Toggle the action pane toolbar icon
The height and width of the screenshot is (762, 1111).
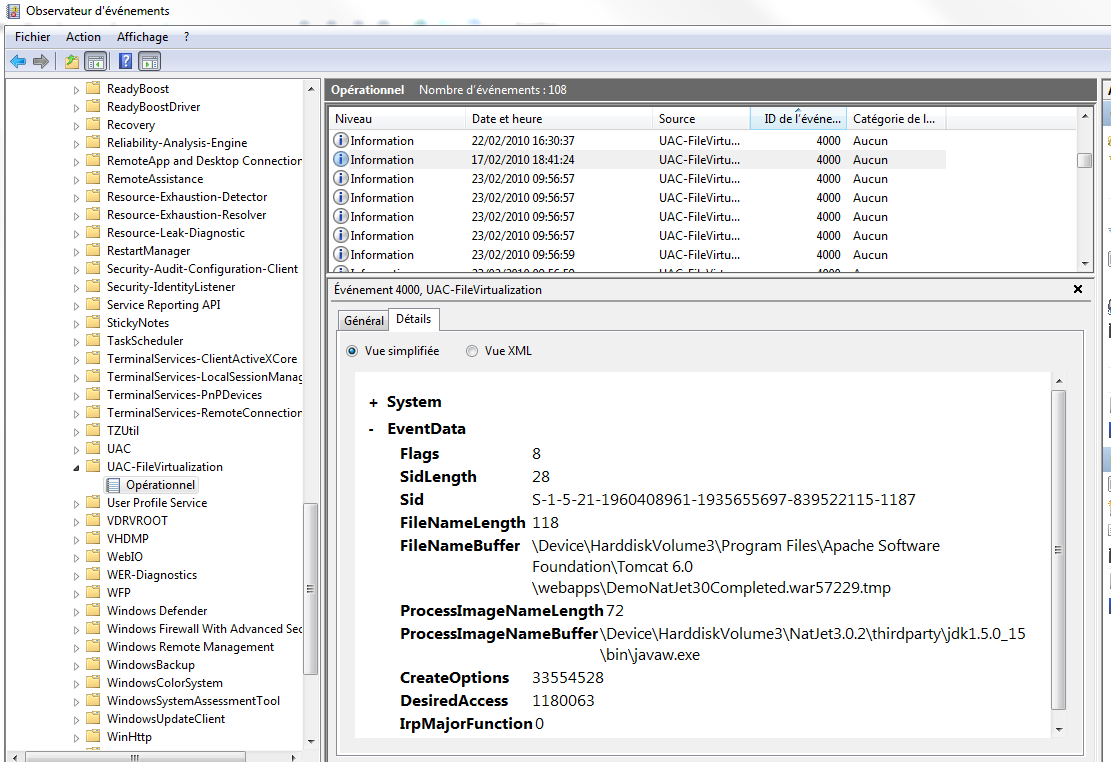(150, 62)
